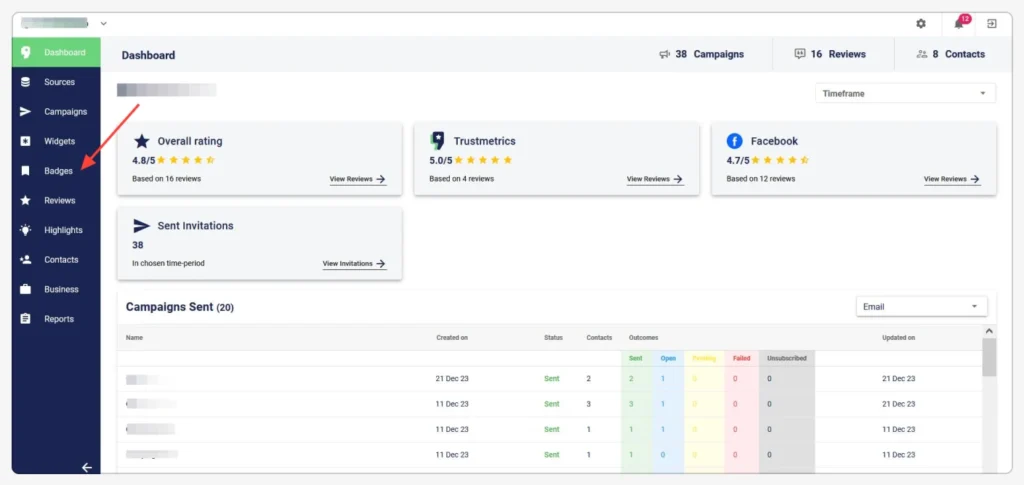
Task: Click the Campaigns Sent (20) heading
Action: coord(180,307)
